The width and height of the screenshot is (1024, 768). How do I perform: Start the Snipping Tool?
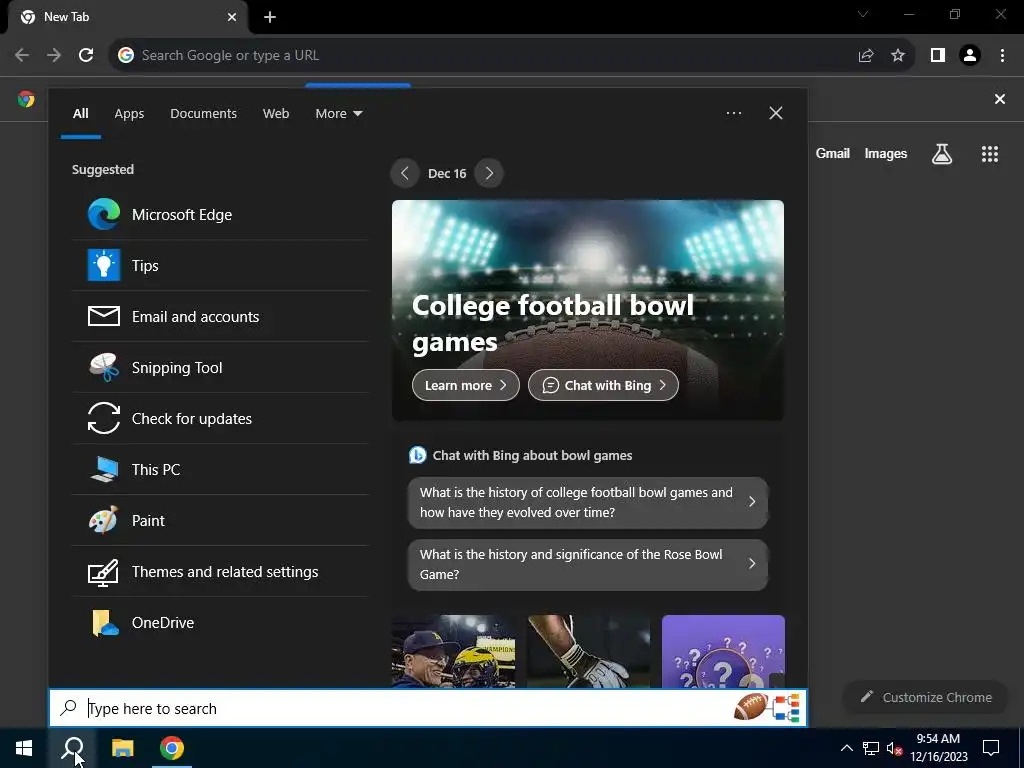[220, 368]
